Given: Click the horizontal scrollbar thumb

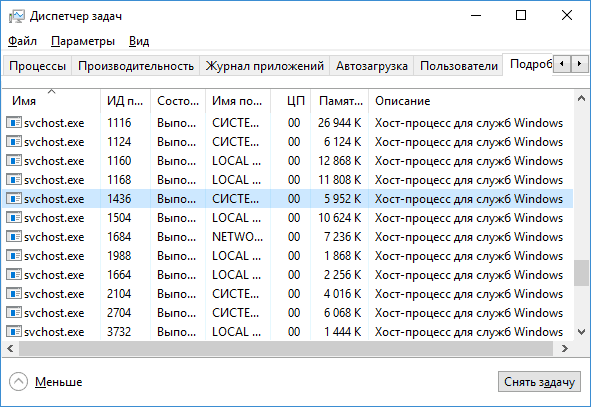Looking at the screenshot, I should click(286, 349).
